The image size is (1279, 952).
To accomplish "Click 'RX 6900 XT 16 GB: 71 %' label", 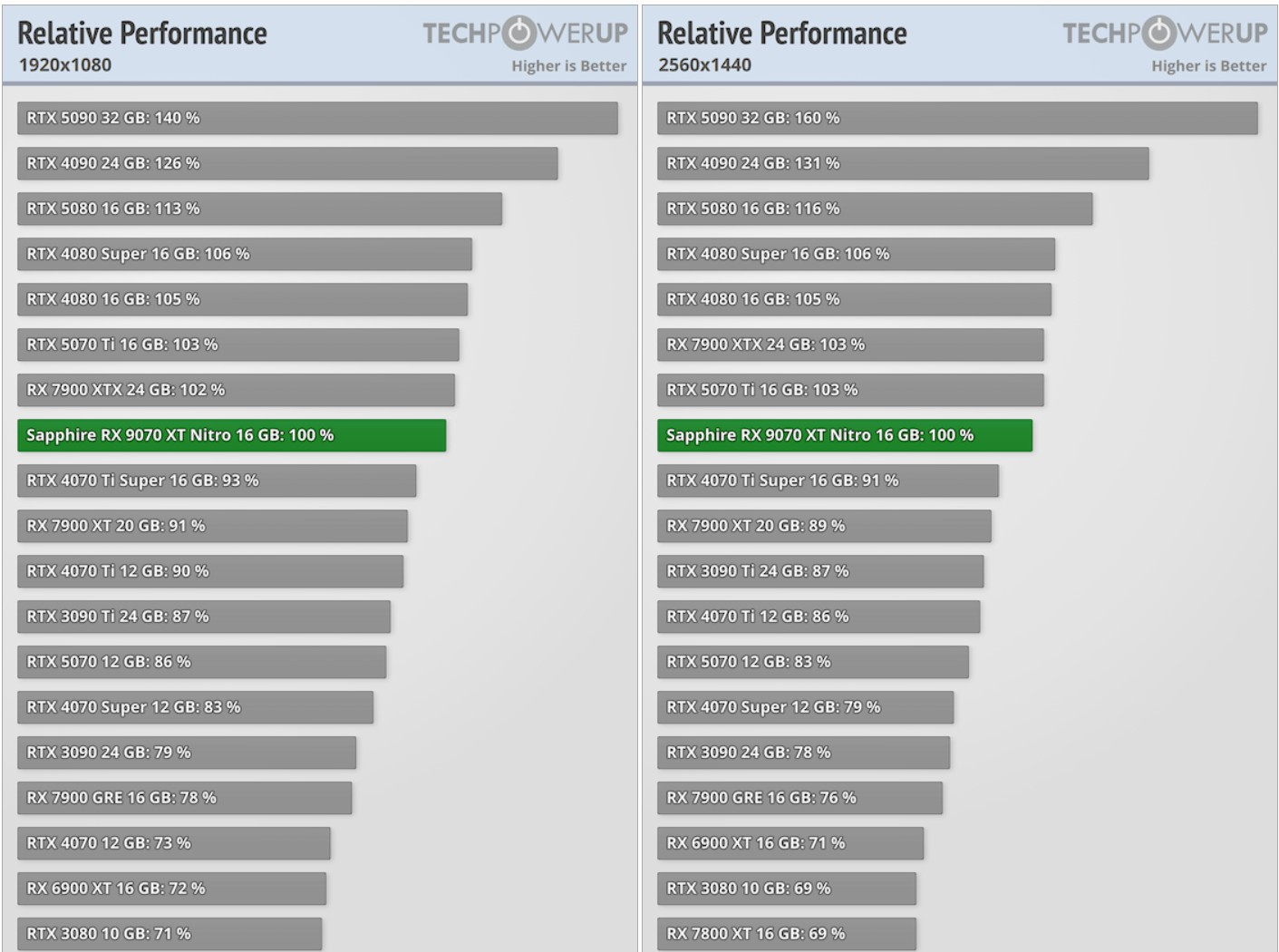I will point(756,843).
